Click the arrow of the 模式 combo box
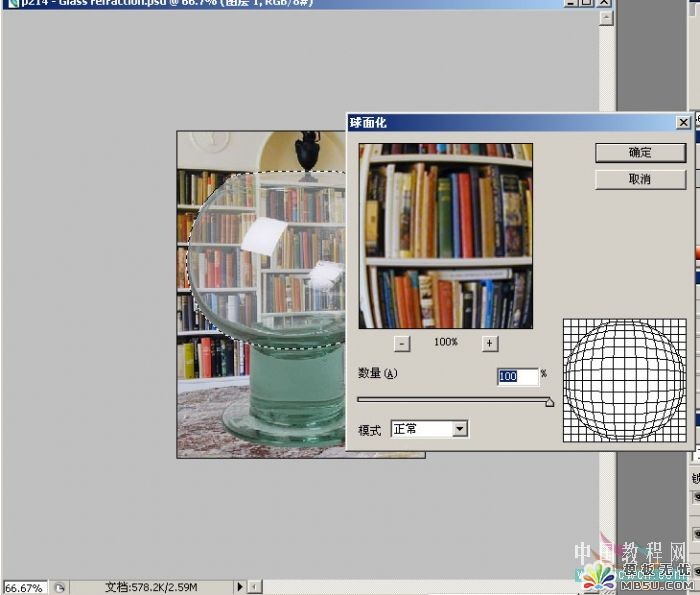The image size is (700, 595). point(460,429)
